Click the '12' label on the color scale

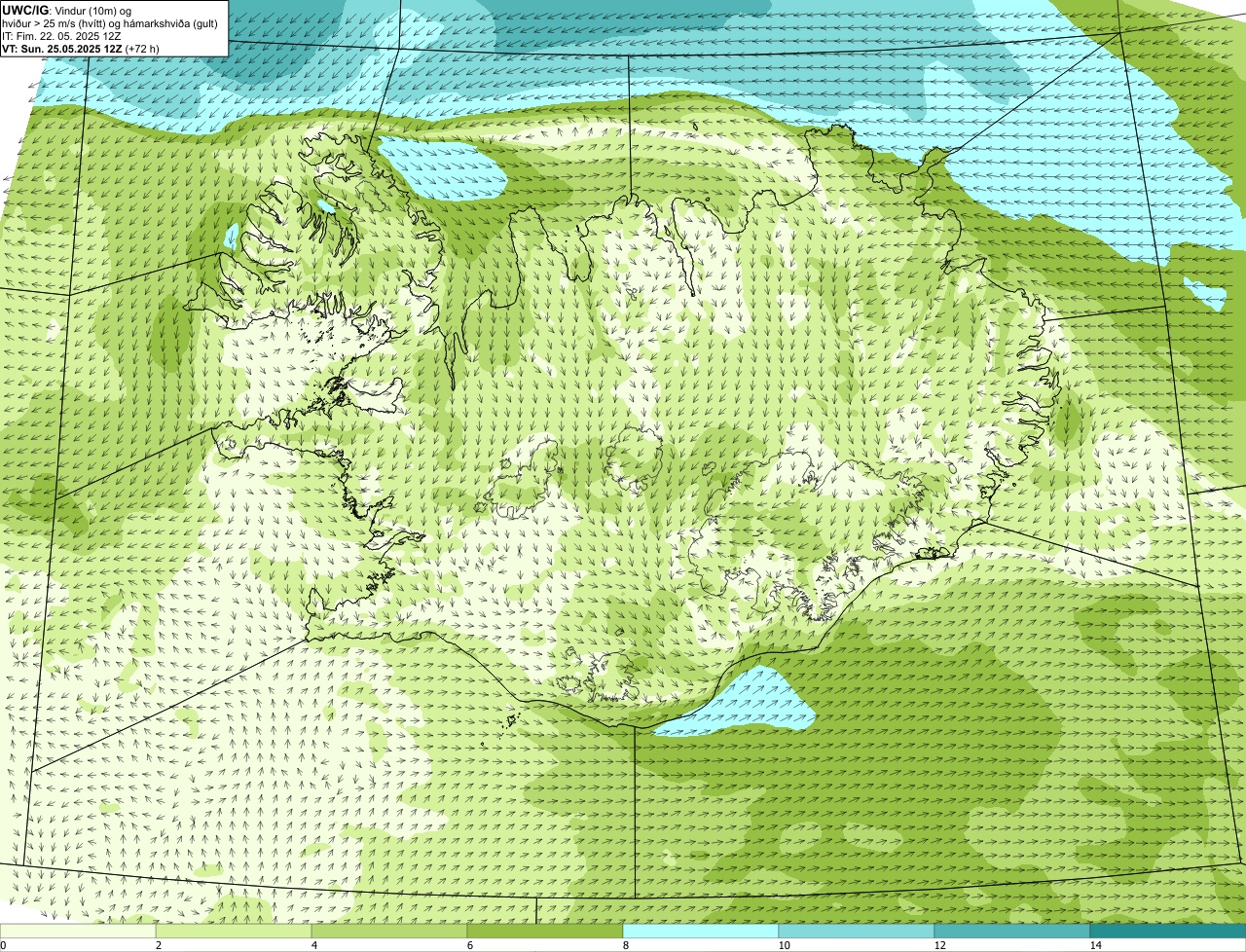939,945
